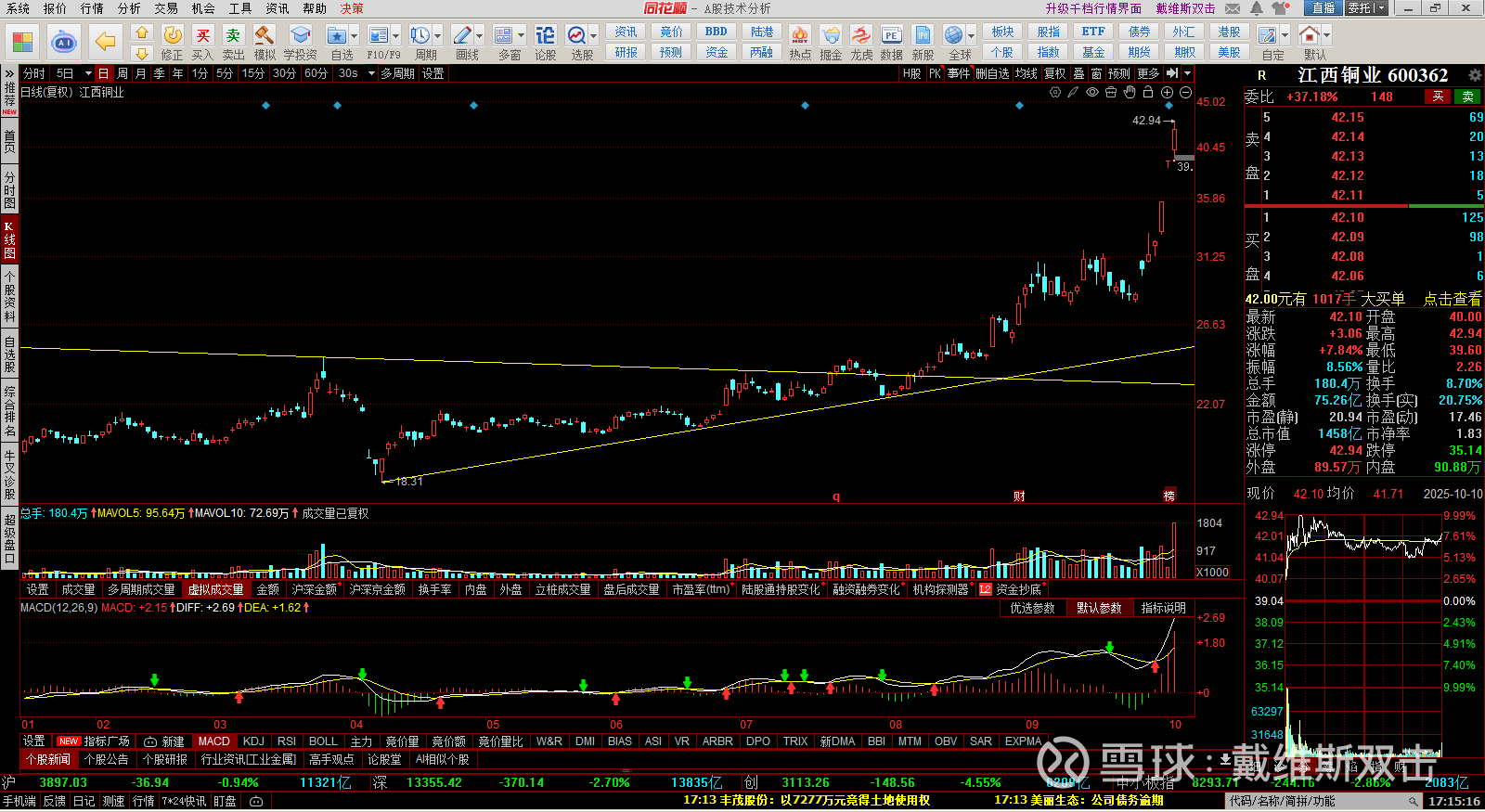
Task: Toggle the chart lock icon
Action: [1148, 92]
